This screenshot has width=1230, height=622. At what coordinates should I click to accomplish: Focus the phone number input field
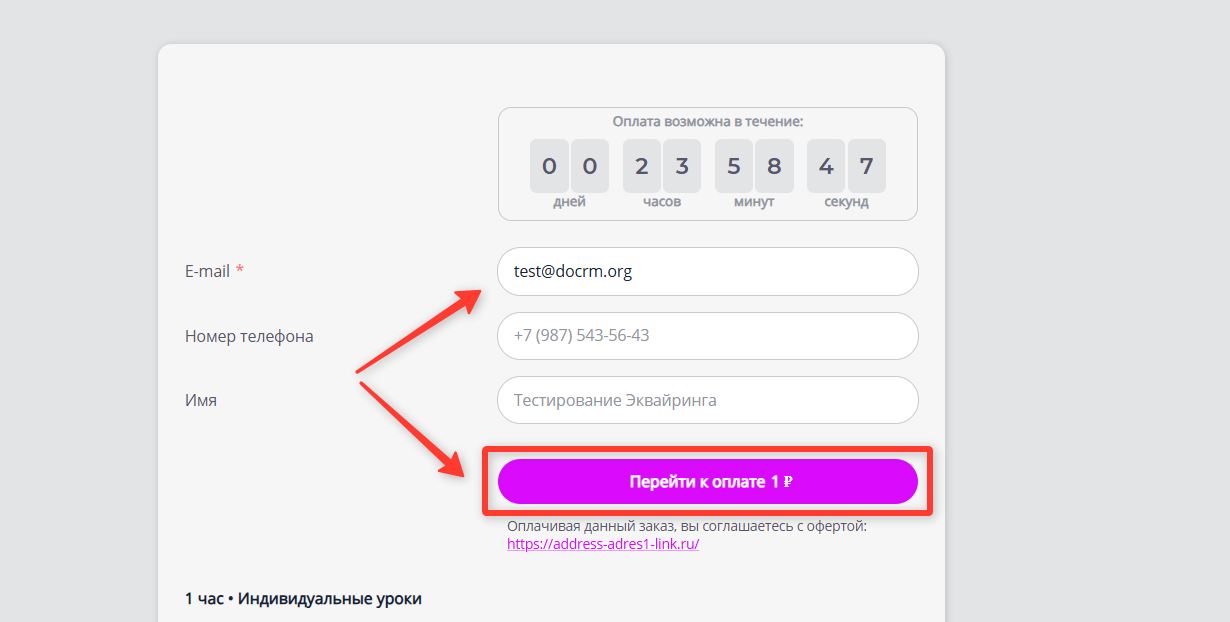[x=707, y=336]
